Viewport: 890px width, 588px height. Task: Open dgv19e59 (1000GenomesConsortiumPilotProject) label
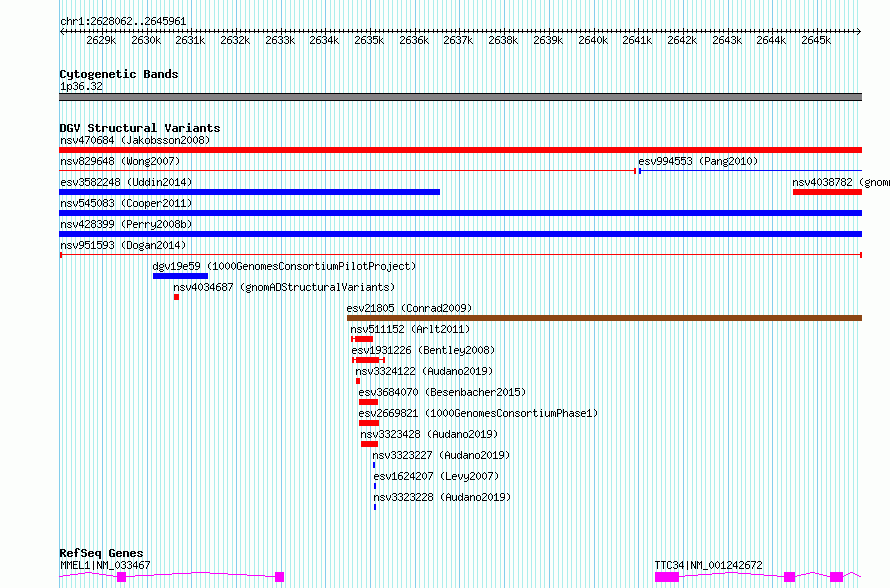284,266
